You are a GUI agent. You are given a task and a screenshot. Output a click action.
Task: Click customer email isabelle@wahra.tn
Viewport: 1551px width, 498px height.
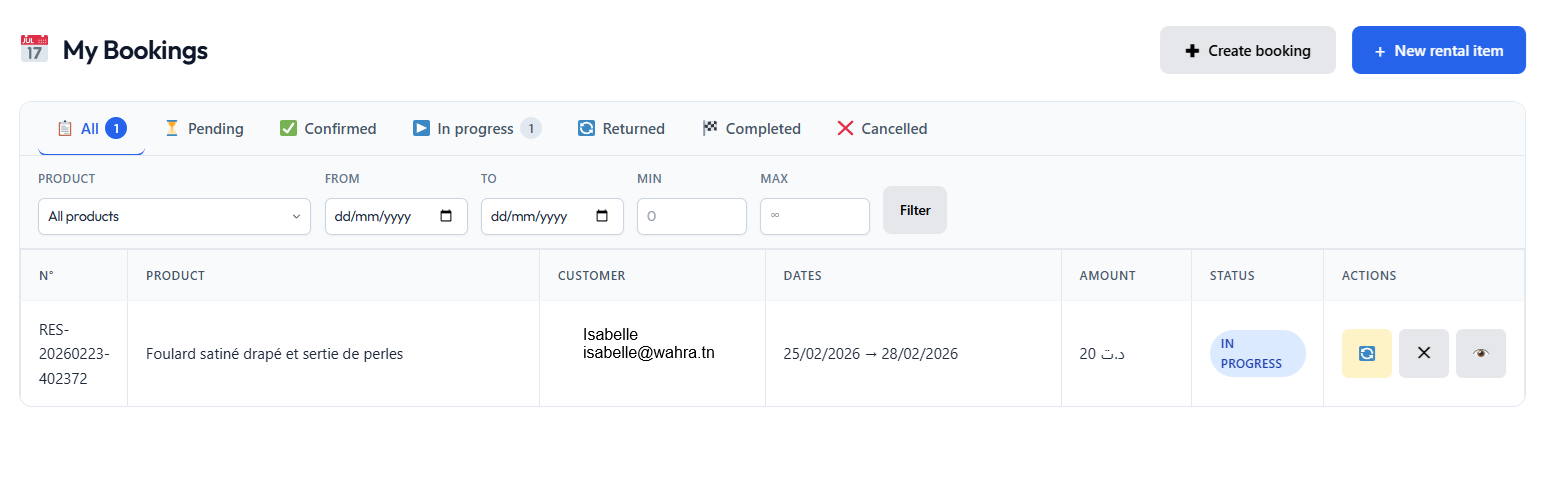pyautogui.click(x=649, y=352)
